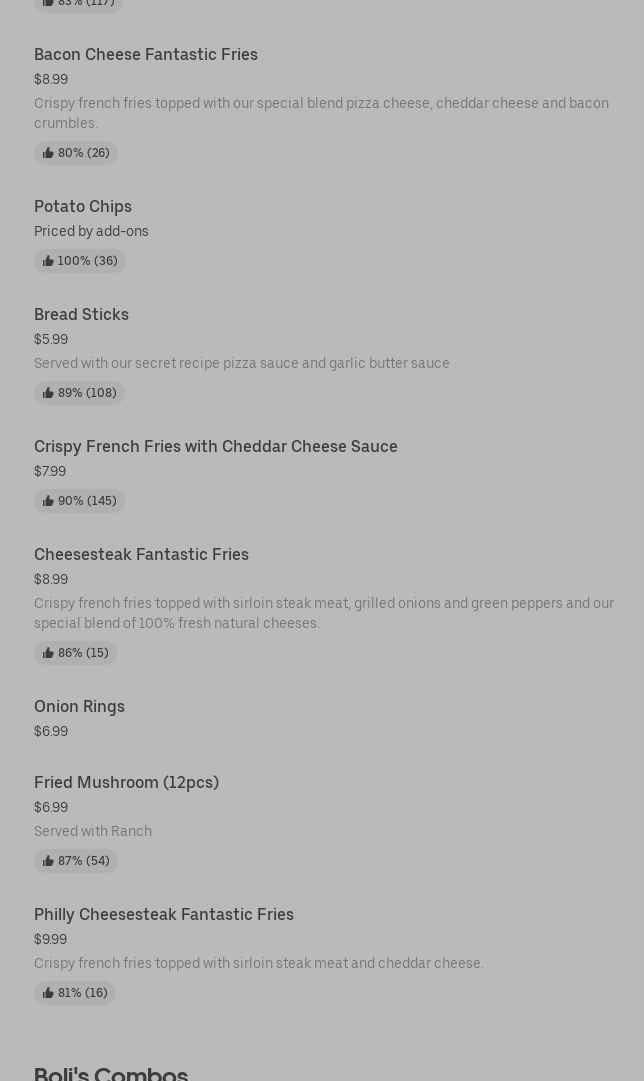Click the 100% (36) thumbs-up badge
This screenshot has height=1081, width=644.
pos(79,261)
